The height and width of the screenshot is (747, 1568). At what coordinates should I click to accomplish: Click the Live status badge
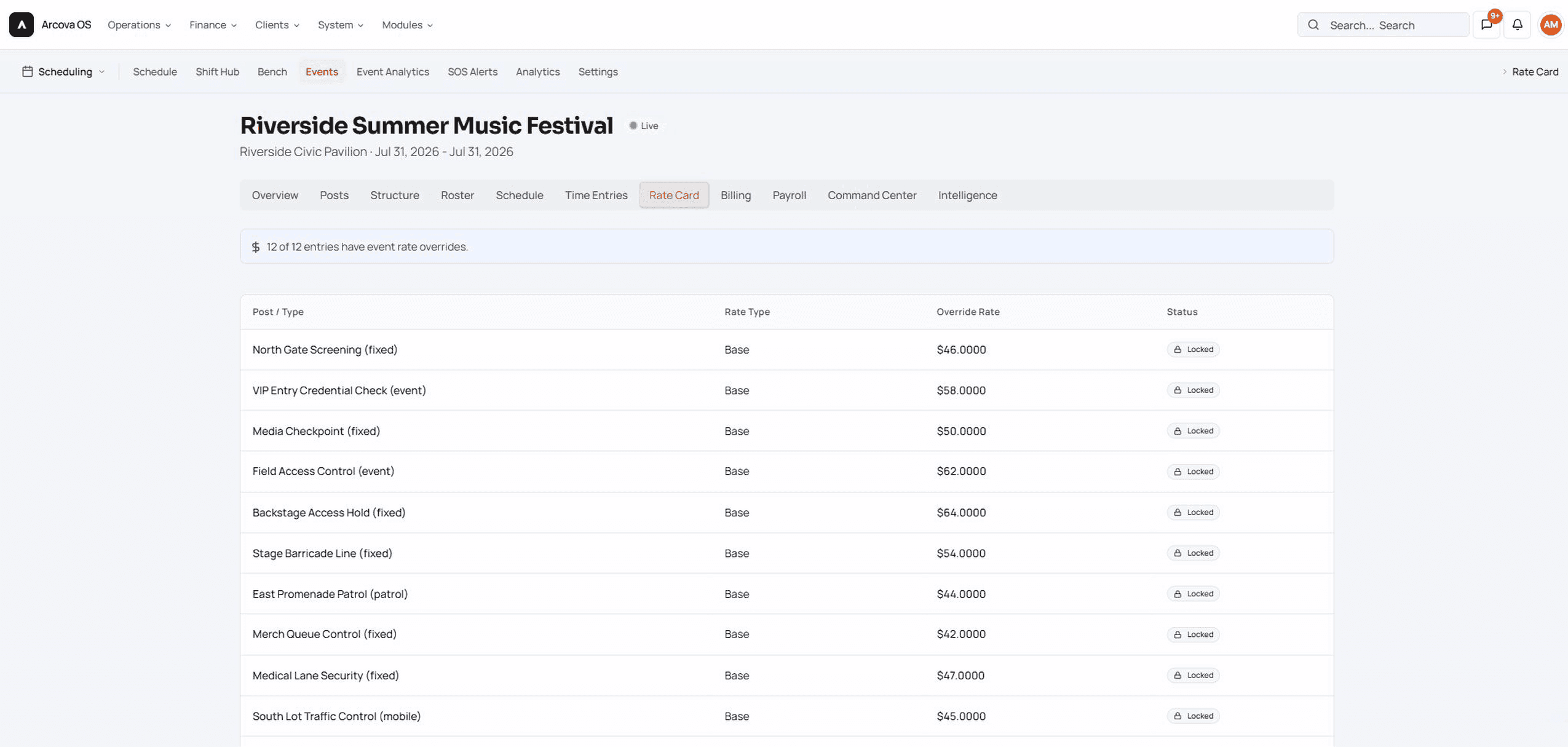tap(643, 125)
